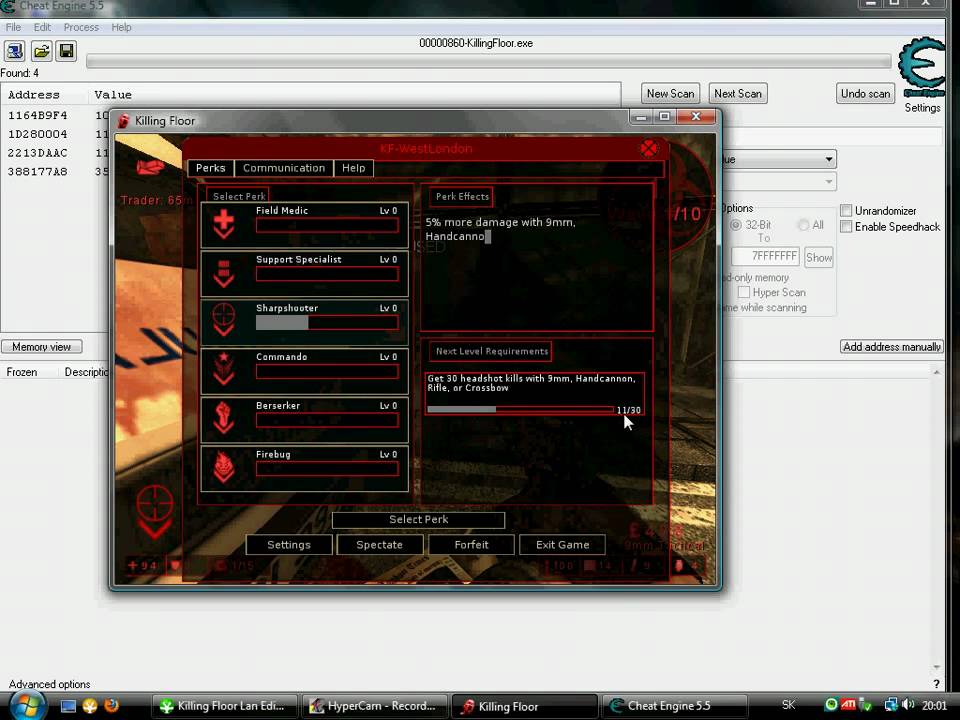Open the Help menu in Cheat Engine
This screenshot has height=720, width=960.
(121, 27)
